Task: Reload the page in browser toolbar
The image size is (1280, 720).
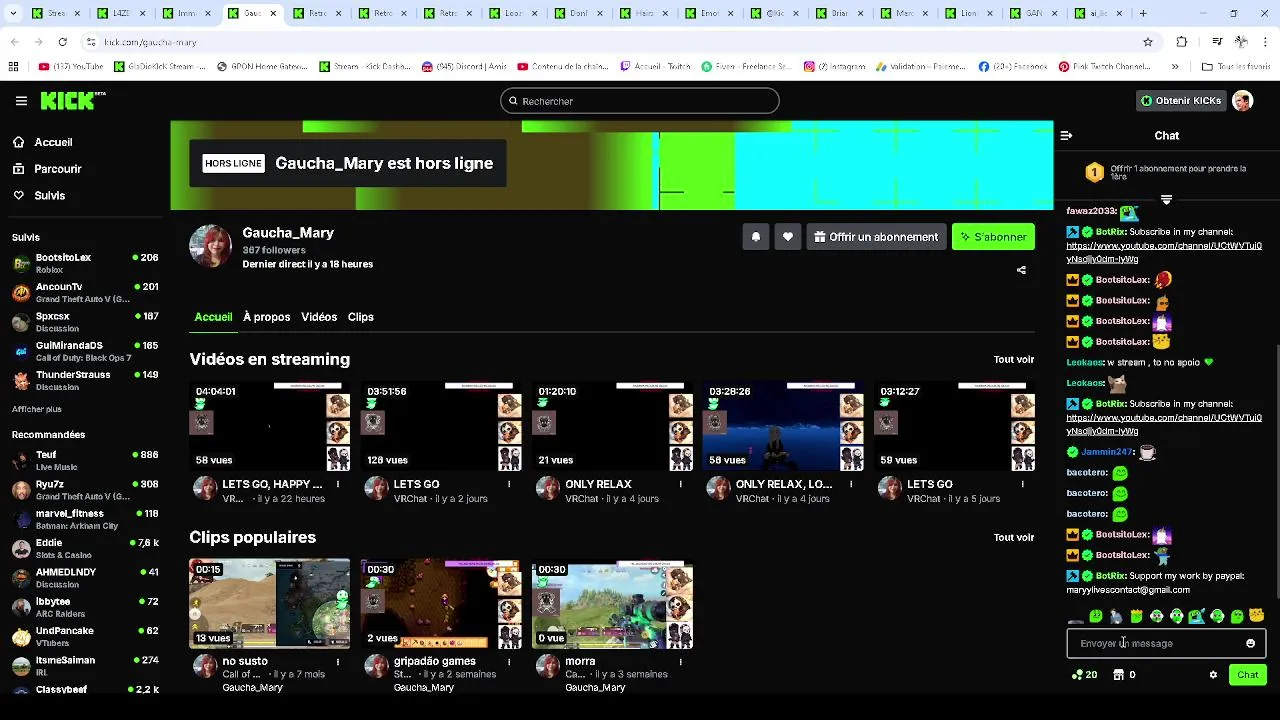Action: tap(62, 42)
